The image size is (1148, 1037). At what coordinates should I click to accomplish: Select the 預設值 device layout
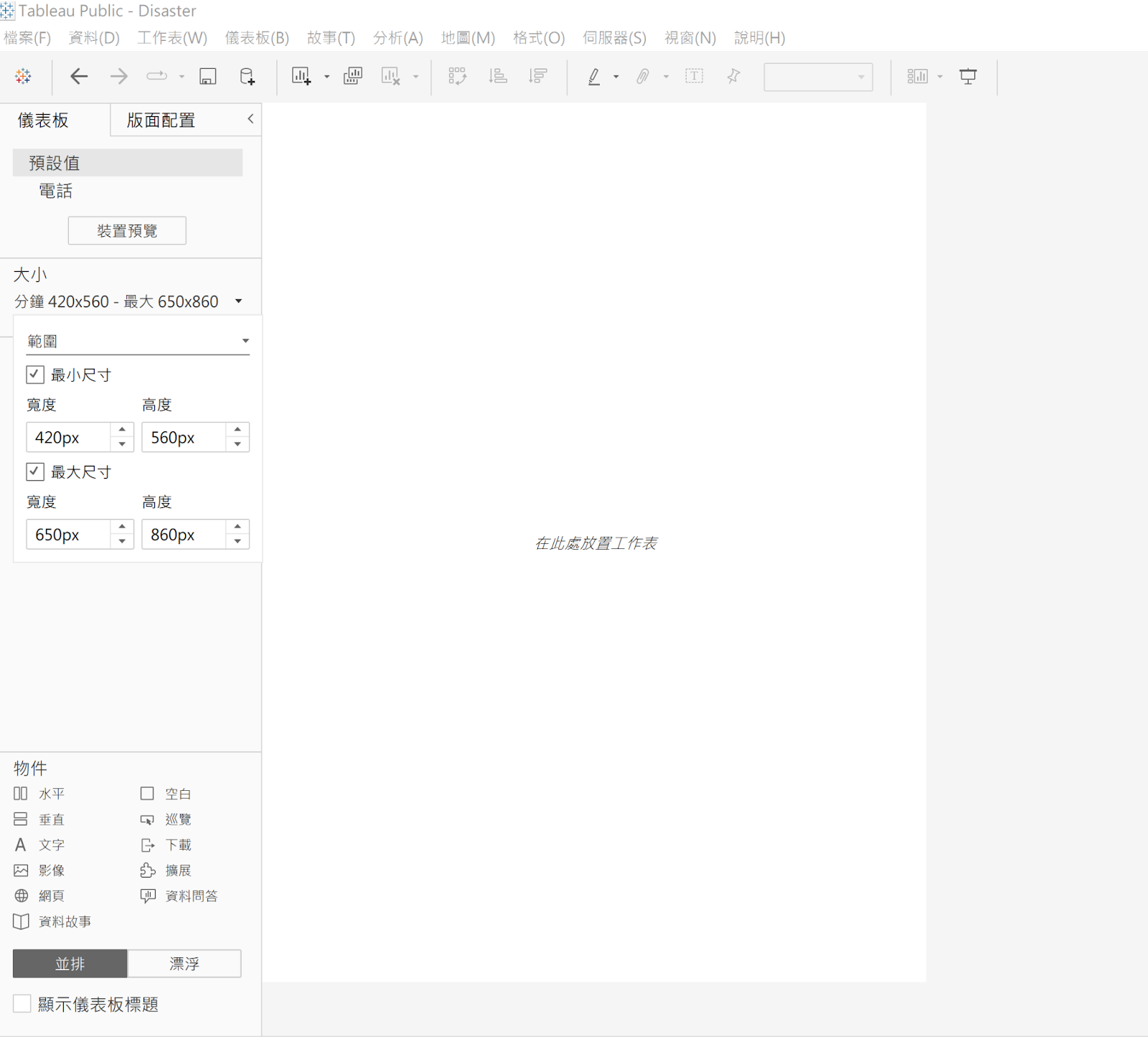pos(128,163)
